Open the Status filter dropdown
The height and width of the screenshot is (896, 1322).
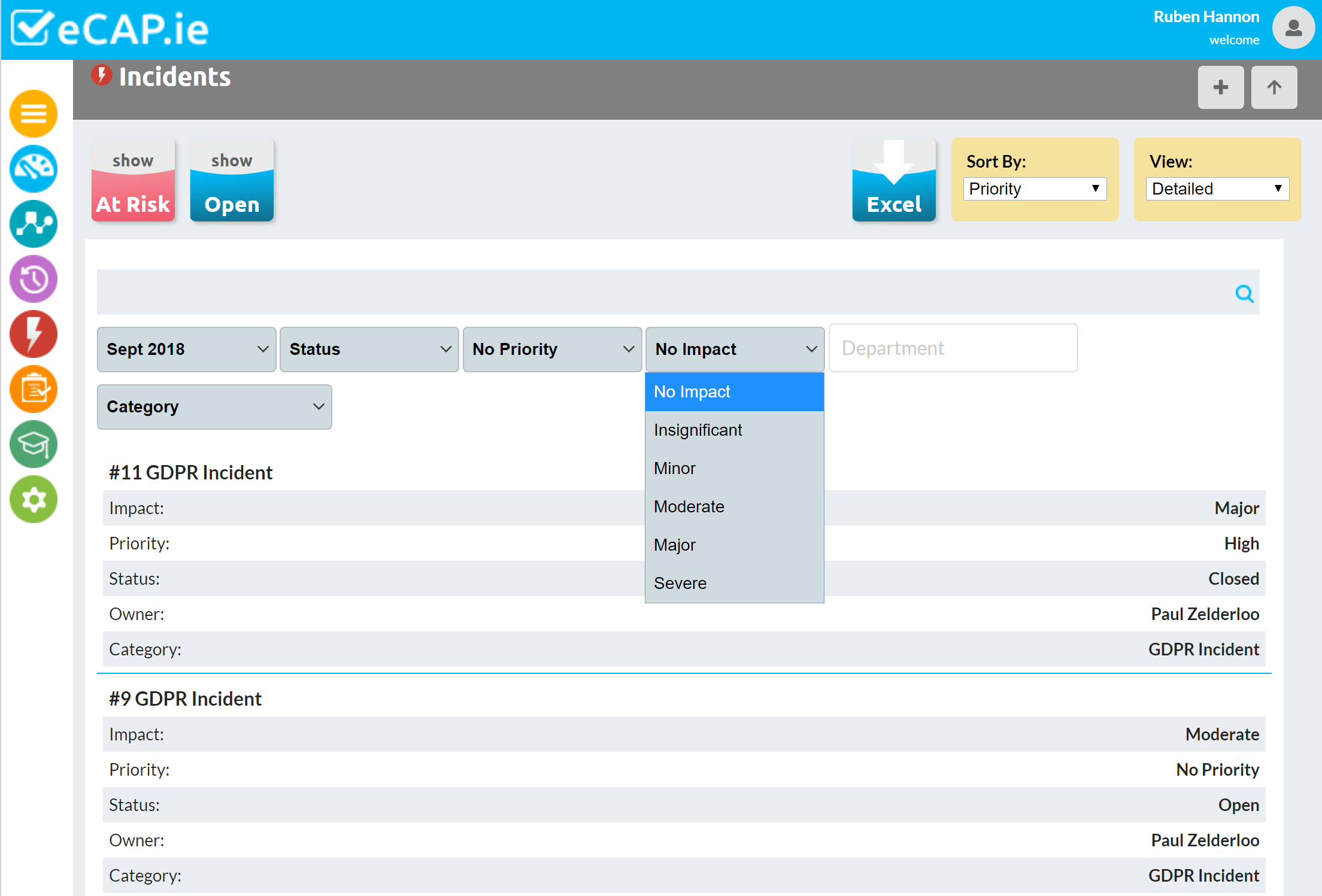[369, 349]
